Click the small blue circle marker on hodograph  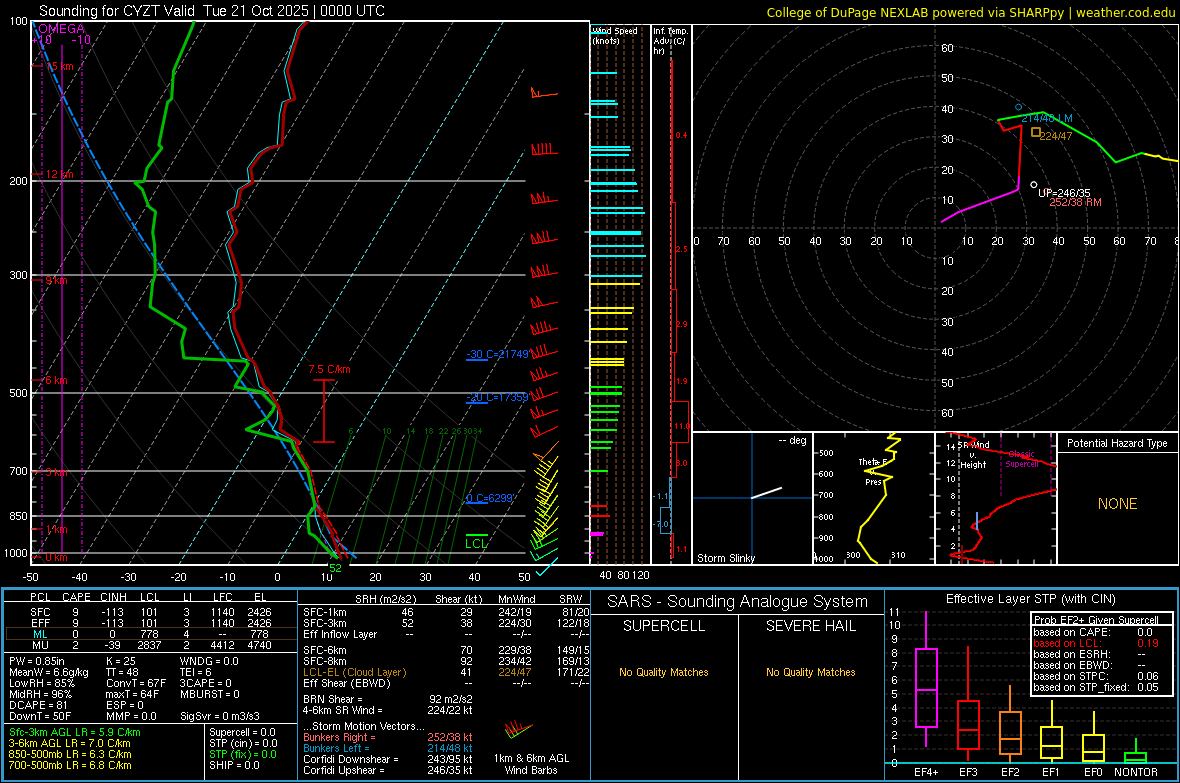coord(1019,107)
